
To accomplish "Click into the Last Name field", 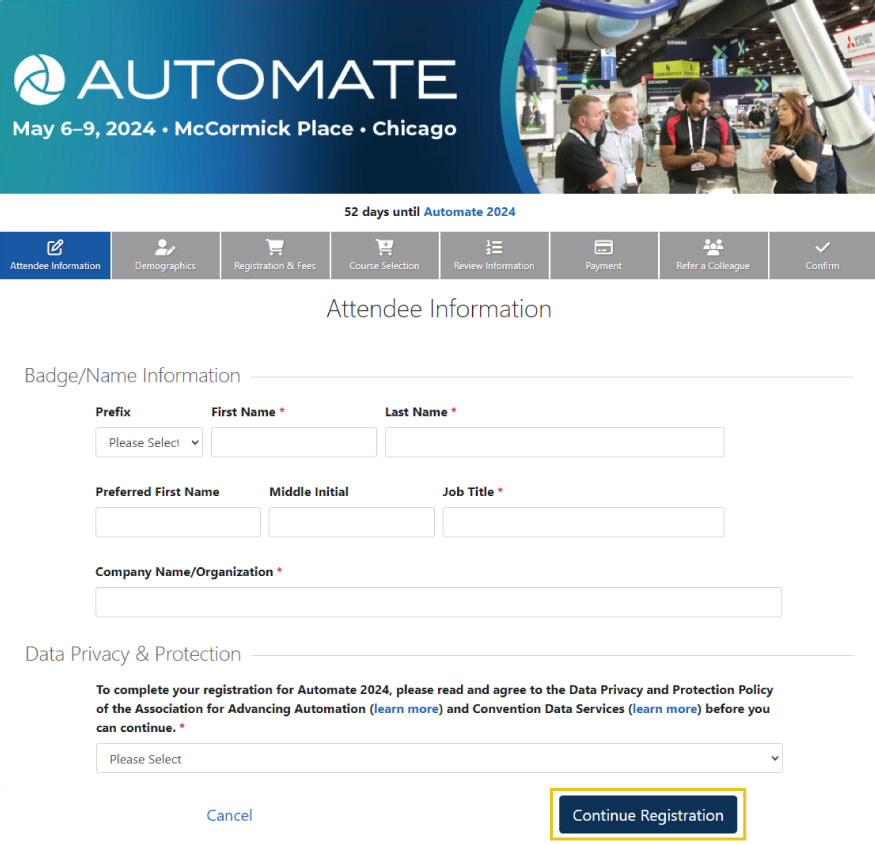I will pyautogui.click(x=555, y=442).
